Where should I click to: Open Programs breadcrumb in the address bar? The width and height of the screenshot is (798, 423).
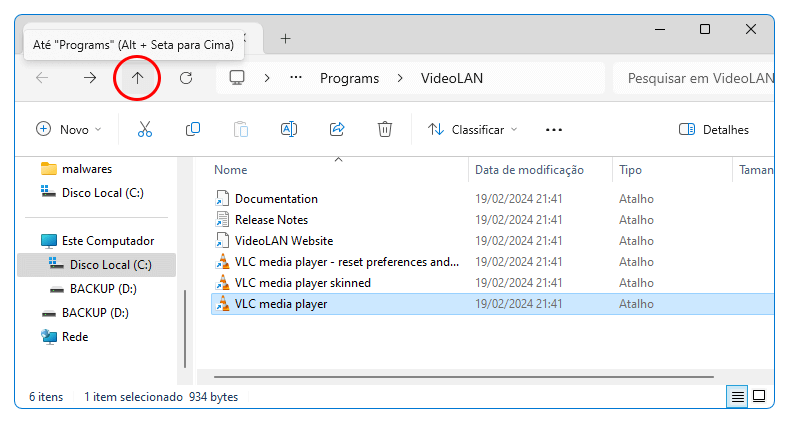point(350,78)
